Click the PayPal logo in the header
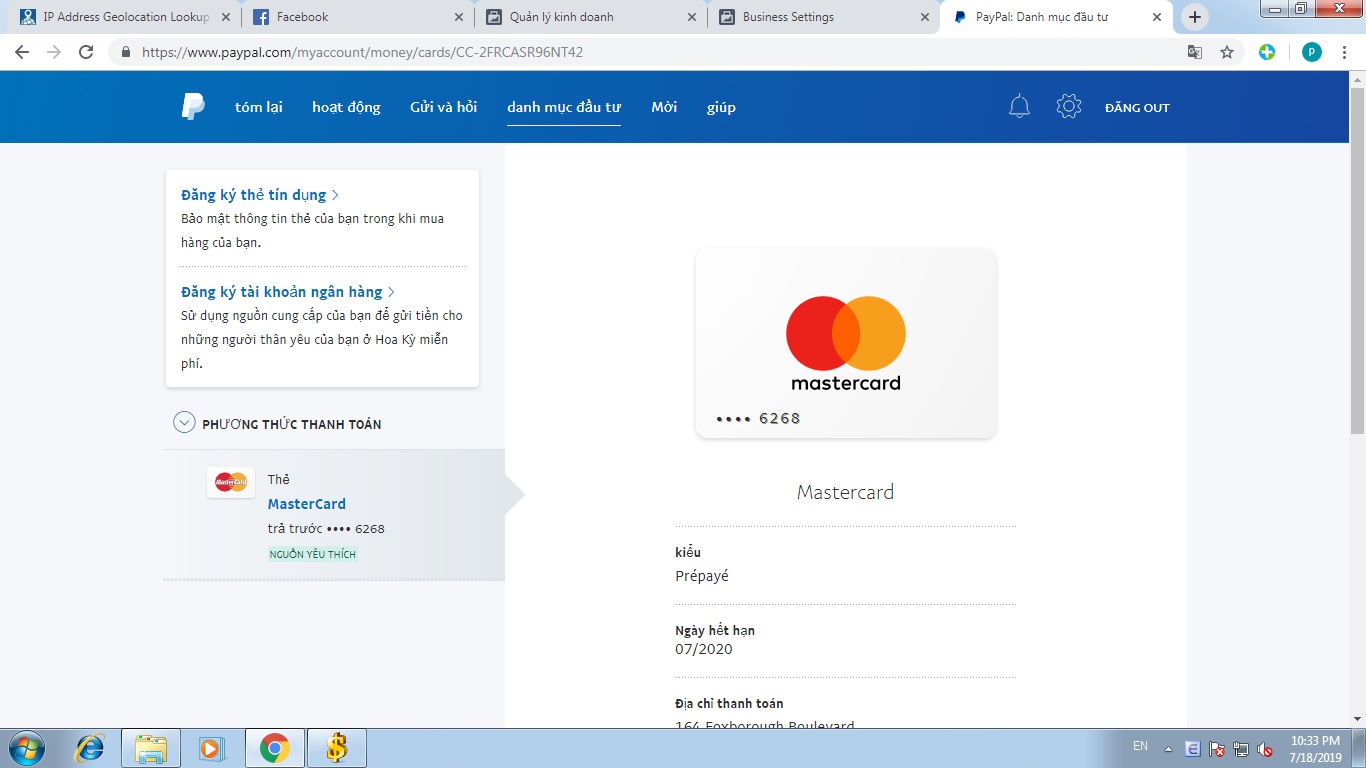This screenshot has height=768, width=1366. (x=193, y=107)
